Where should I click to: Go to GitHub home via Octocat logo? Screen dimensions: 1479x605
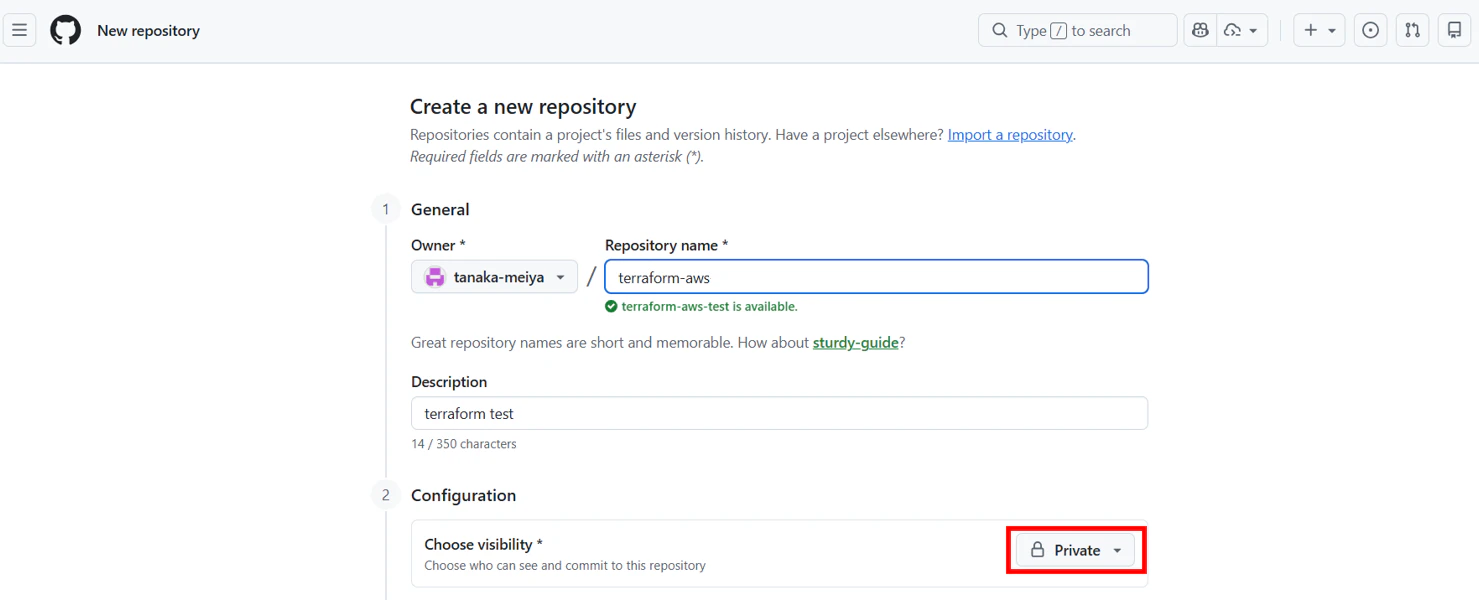[66, 30]
